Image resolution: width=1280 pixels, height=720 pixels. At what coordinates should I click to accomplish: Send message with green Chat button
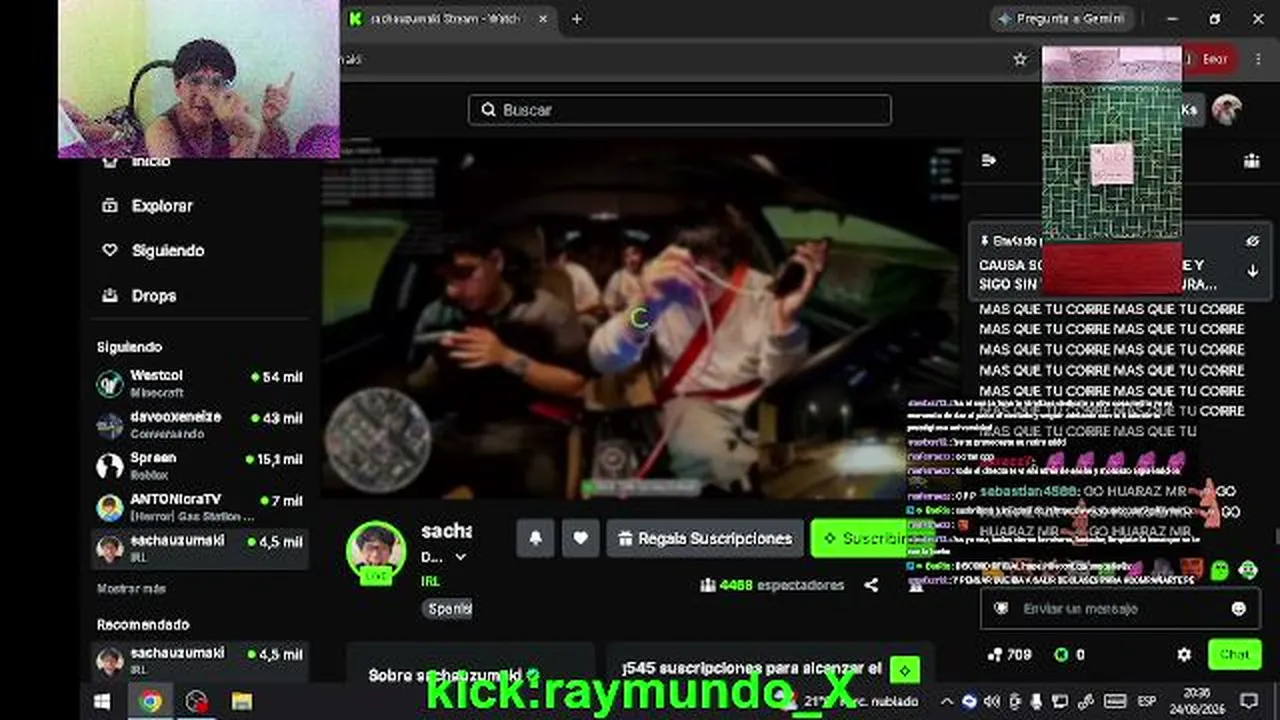pyautogui.click(x=1234, y=655)
